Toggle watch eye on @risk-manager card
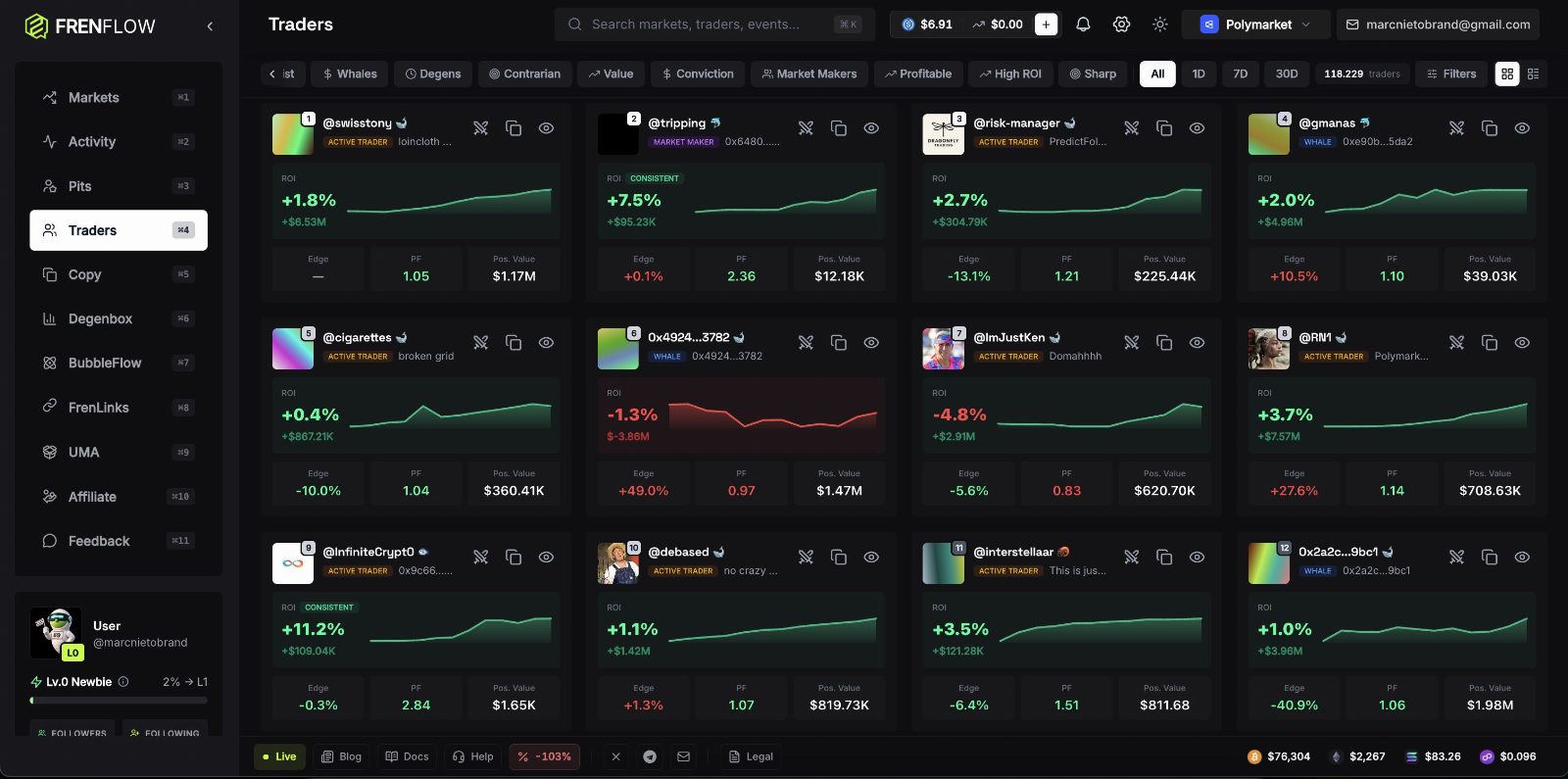Viewport: 1568px width, 779px height. 1197,128
